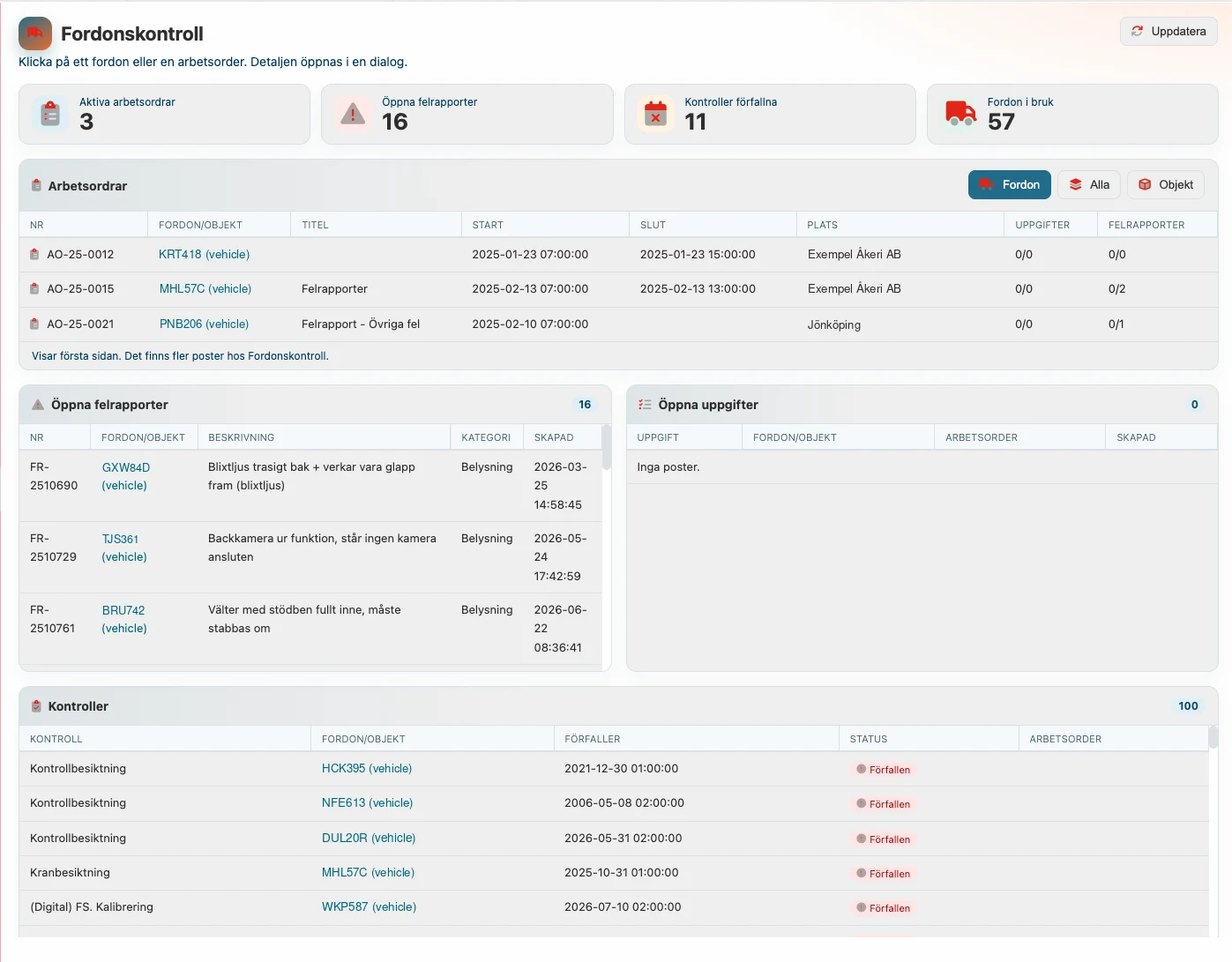Open vehicle MHL57C in the Kranbesiktning row

[368, 873]
